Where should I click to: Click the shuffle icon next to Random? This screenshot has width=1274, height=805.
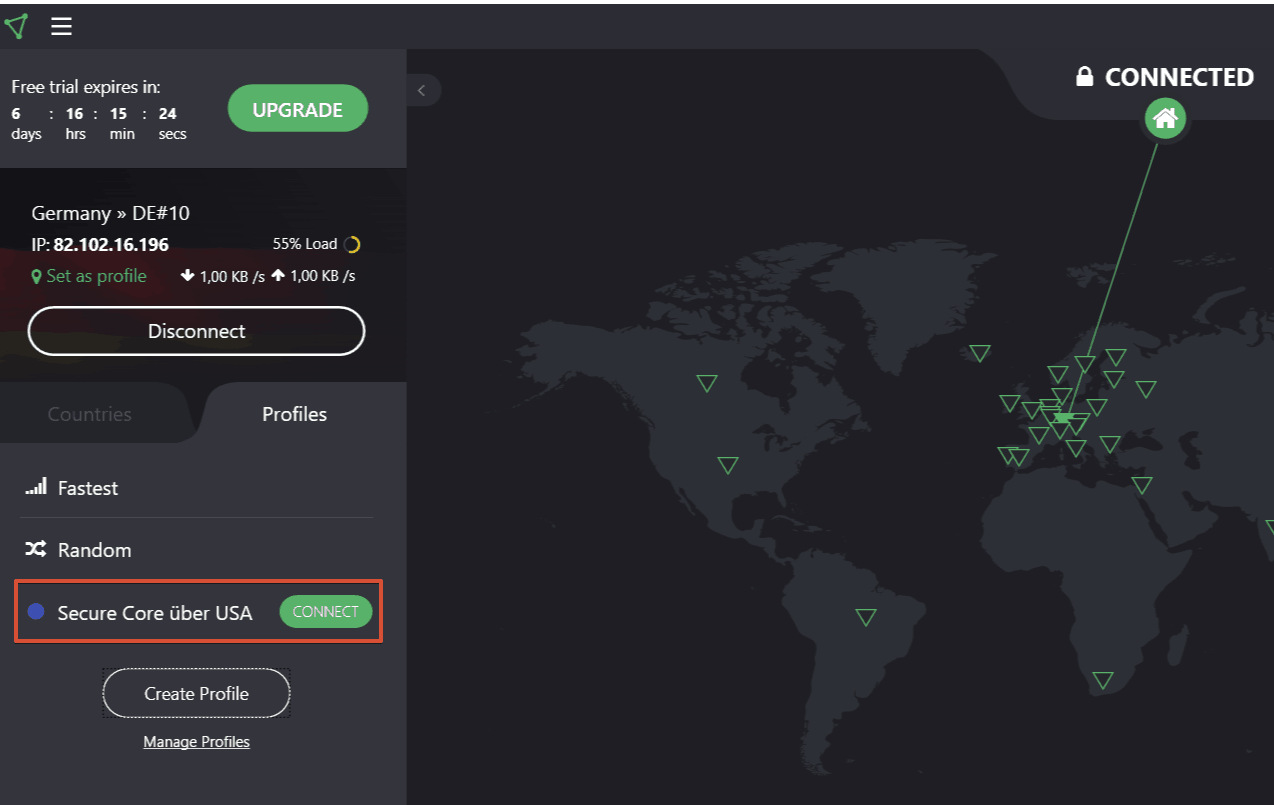coord(36,549)
